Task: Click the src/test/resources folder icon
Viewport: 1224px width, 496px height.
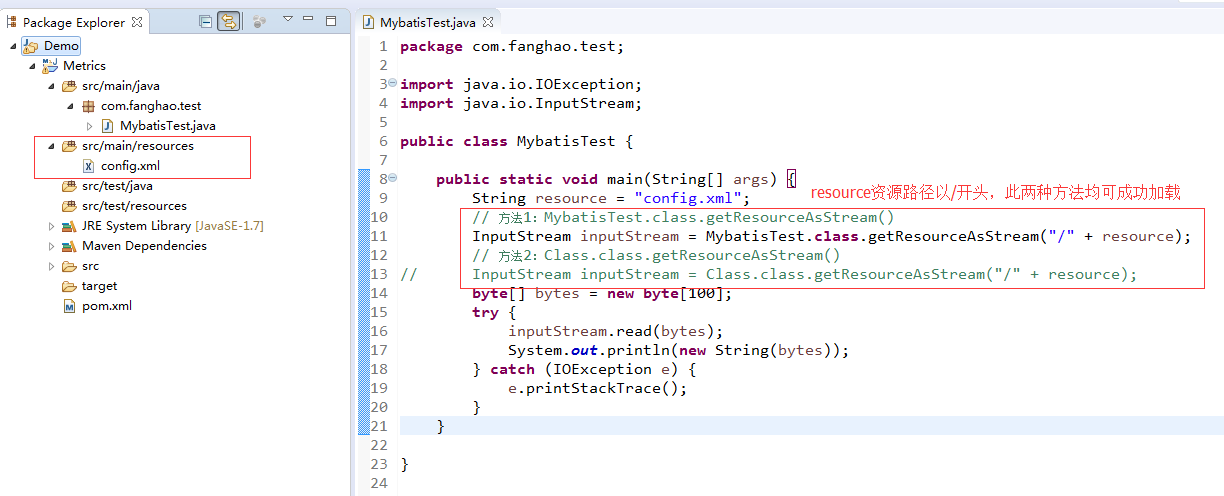Action: point(69,206)
